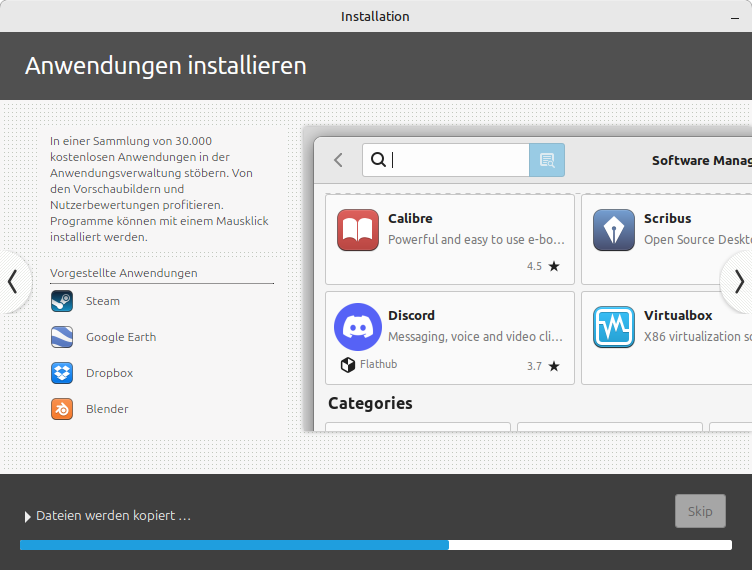Click the Blender icon
Screen dimensions: 752x570
[x=62, y=409]
